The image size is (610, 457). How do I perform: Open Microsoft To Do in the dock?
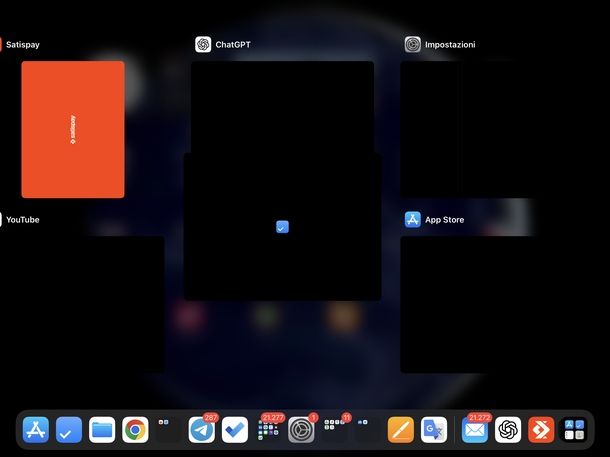[235, 430]
